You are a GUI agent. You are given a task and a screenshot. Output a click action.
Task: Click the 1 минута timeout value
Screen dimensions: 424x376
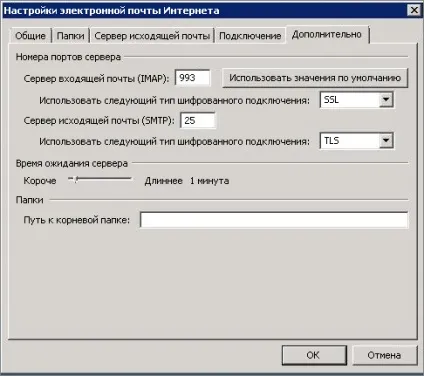(x=209, y=181)
